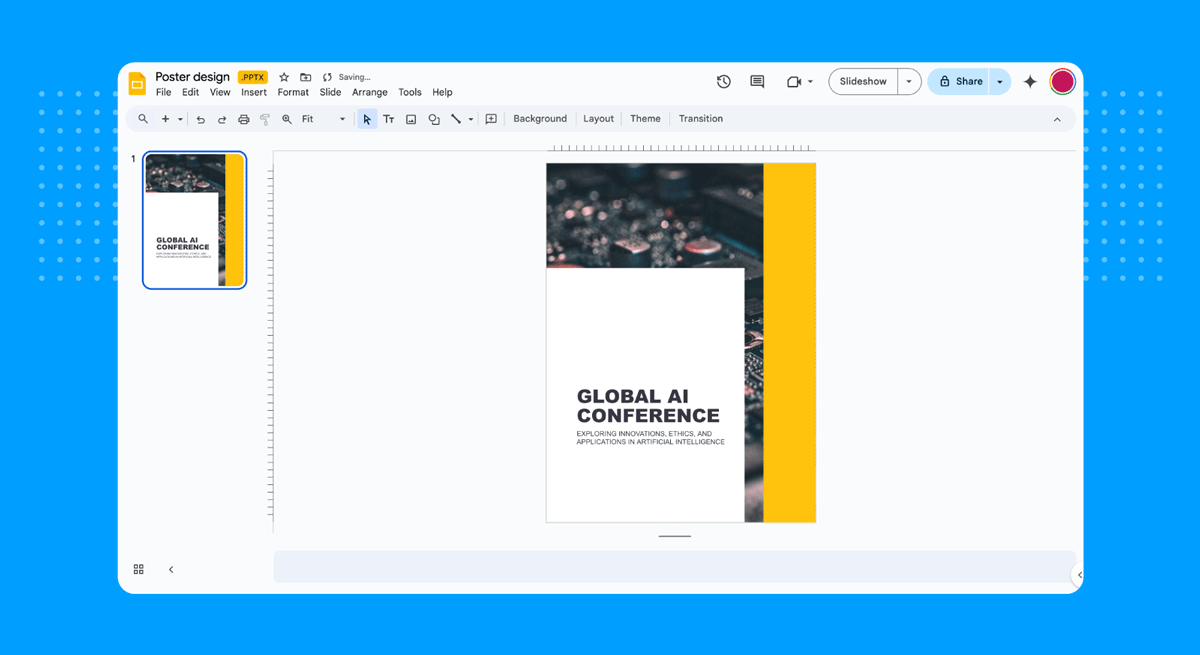Open new slide layout dropdown arrow
The image size is (1200, 655).
180,119
